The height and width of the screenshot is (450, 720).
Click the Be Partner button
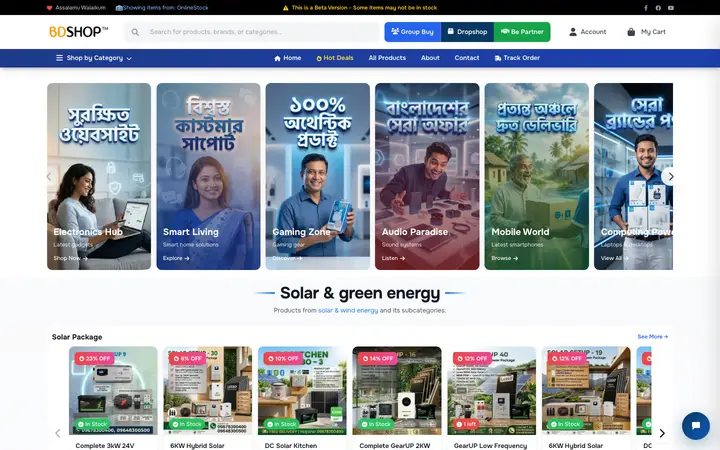pos(522,32)
